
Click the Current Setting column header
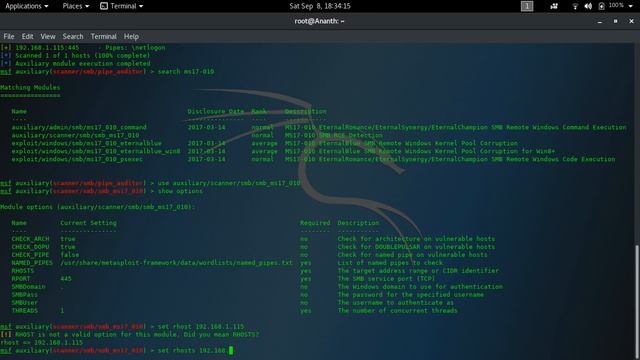click(x=88, y=223)
